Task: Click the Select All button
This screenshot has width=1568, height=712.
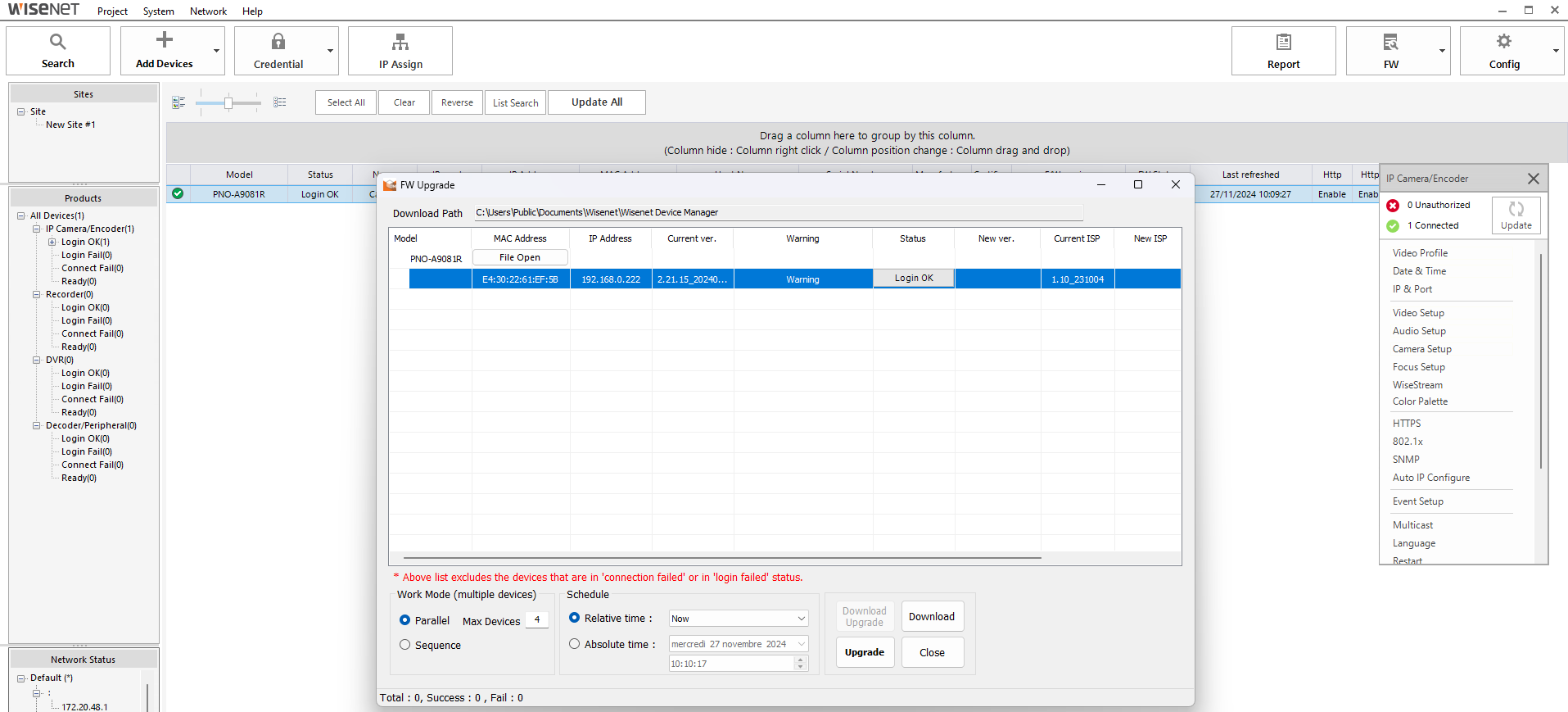Action: point(346,102)
